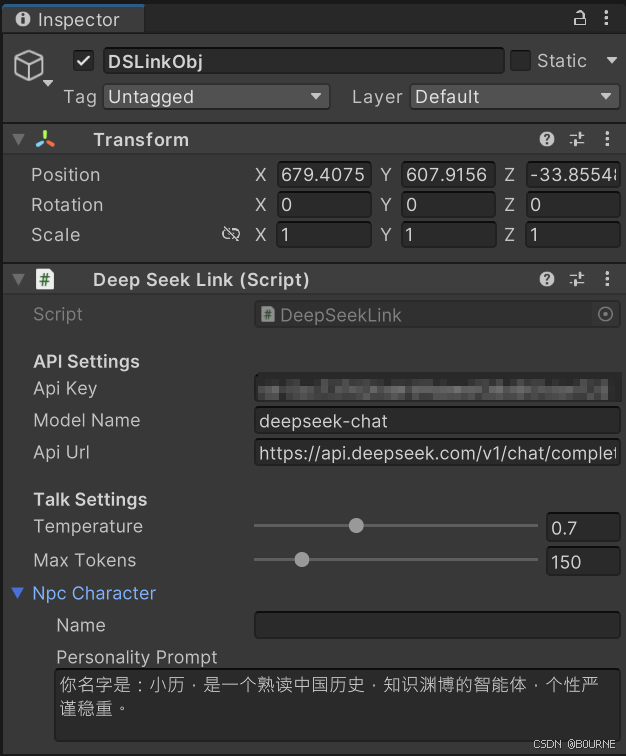Screen dimensions: 626x756
Task: Click the Scale X field
Action: (x=324, y=235)
